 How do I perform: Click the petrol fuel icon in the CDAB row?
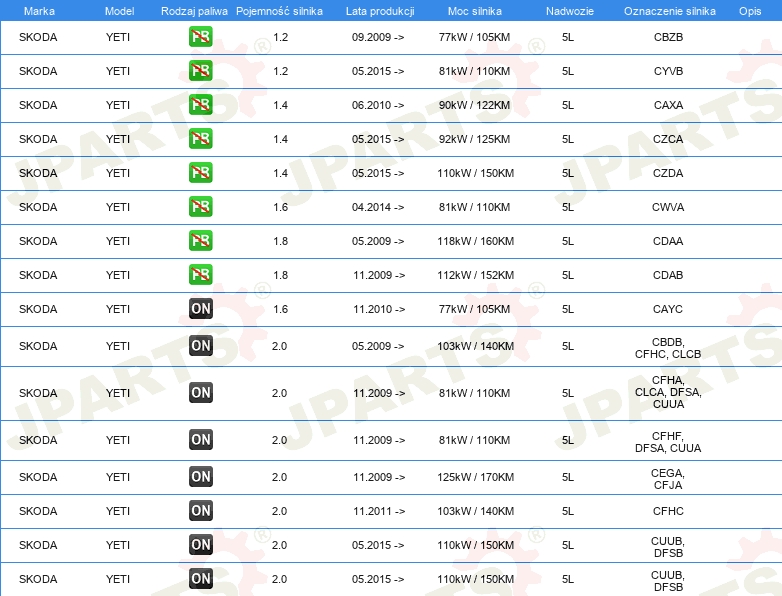[x=200, y=274]
